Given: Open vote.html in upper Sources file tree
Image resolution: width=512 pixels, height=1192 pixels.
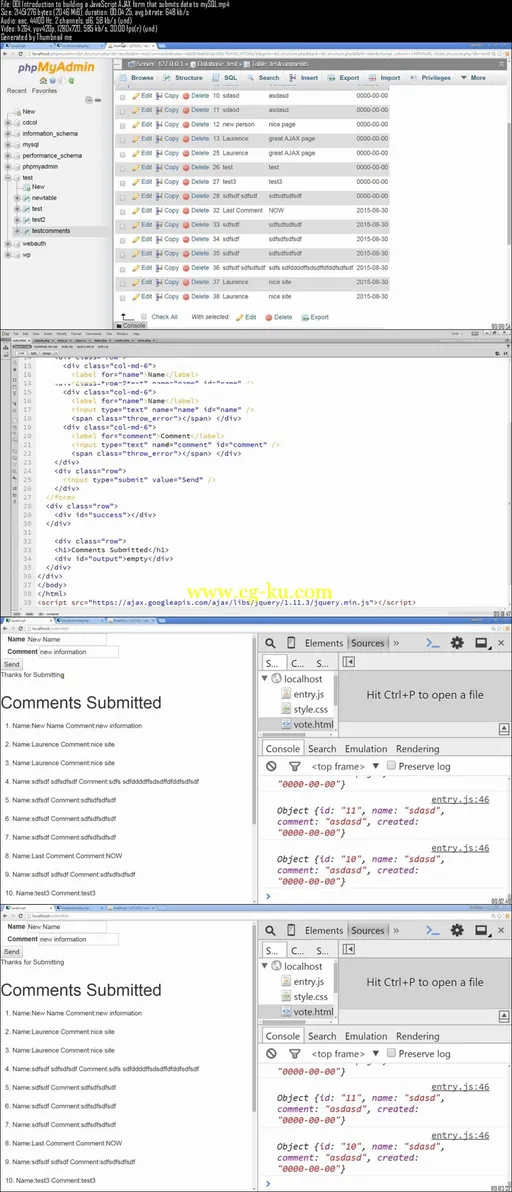Looking at the screenshot, I should [313, 724].
